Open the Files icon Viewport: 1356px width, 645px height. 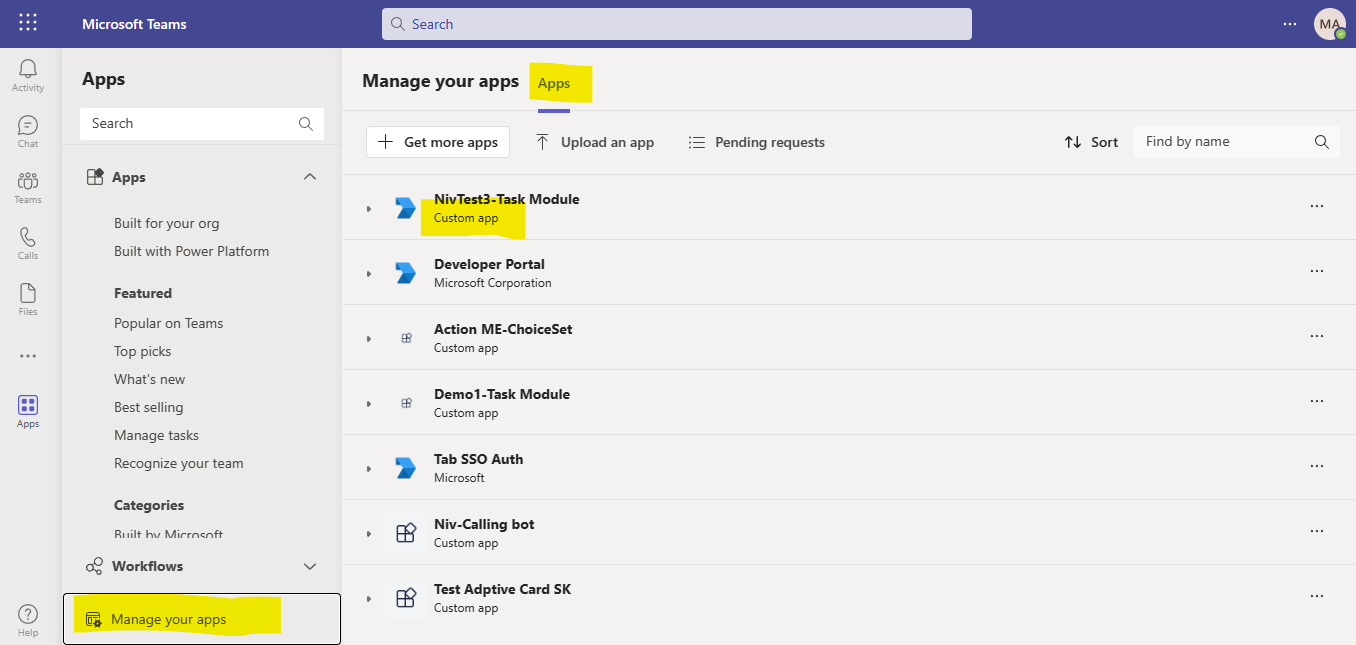[x=27, y=297]
